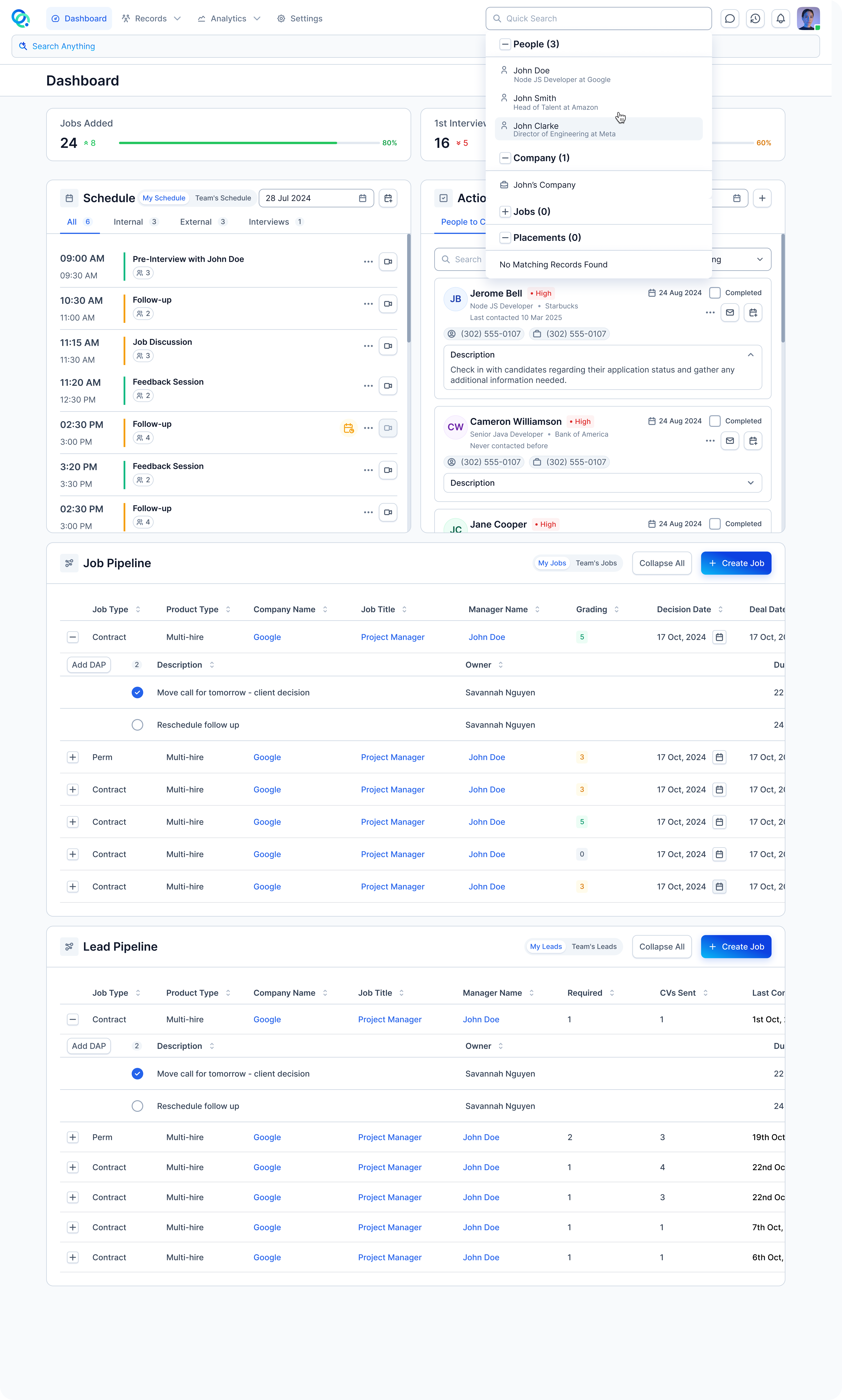The image size is (842, 1400).
Task: Open more options for 10:30 AM Follow-up
Action: 368,304
